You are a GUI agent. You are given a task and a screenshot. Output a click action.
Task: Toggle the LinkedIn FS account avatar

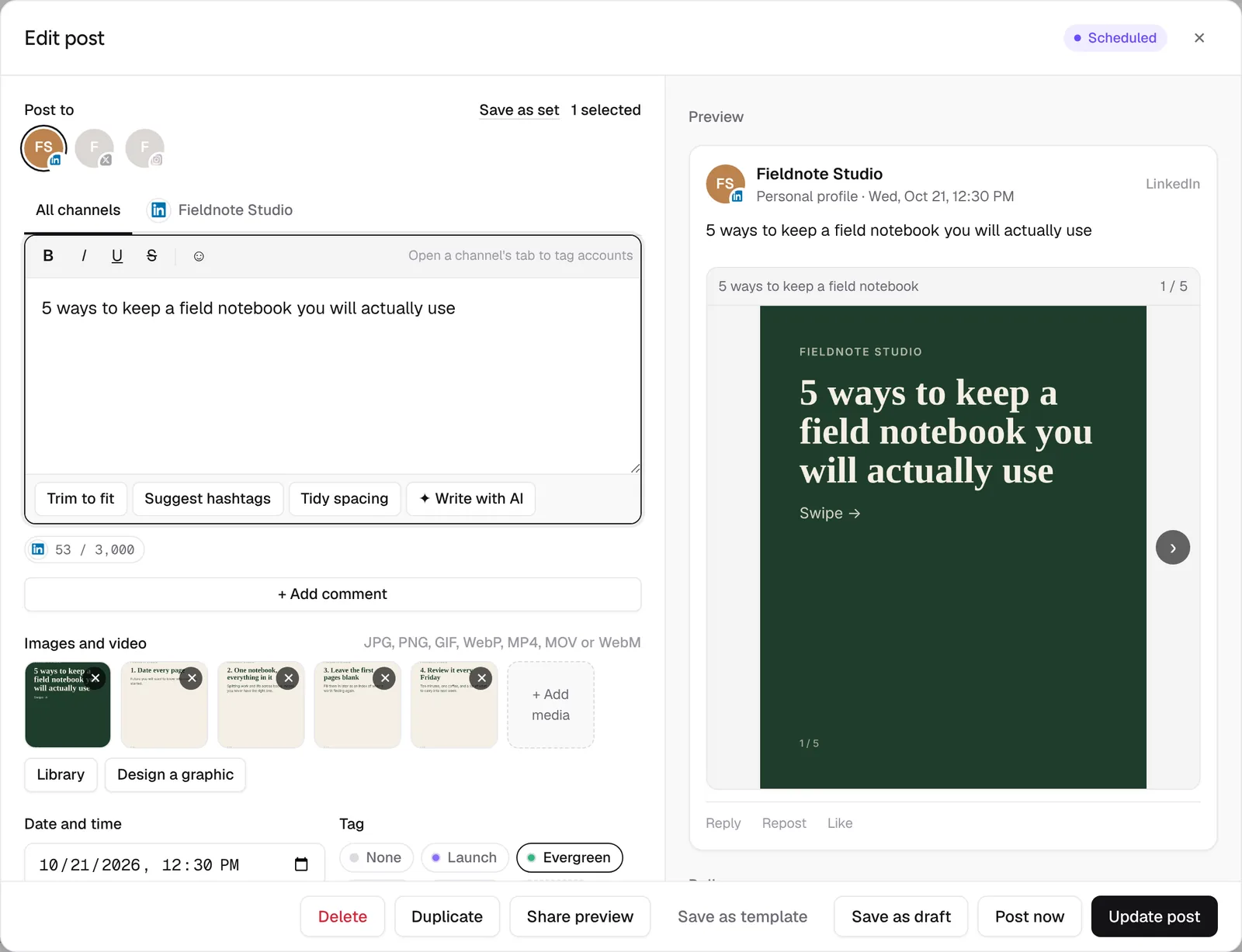pyautogui.click(x=44, y=148)
